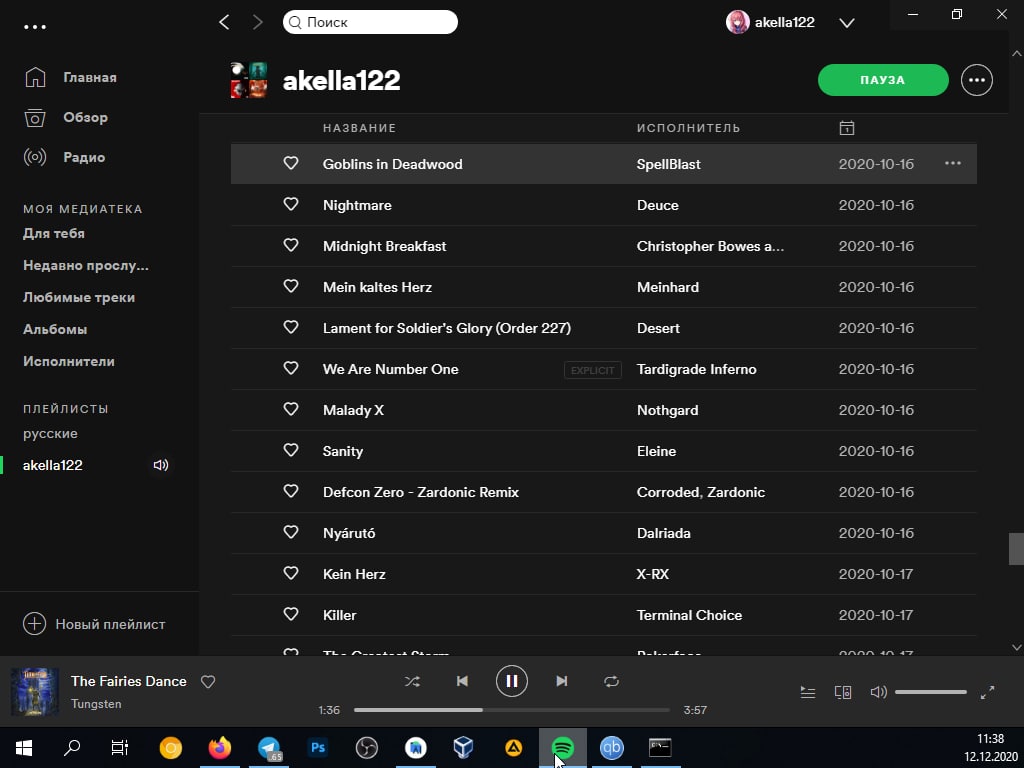Adjust the volume slider

[x=931, y=692]
